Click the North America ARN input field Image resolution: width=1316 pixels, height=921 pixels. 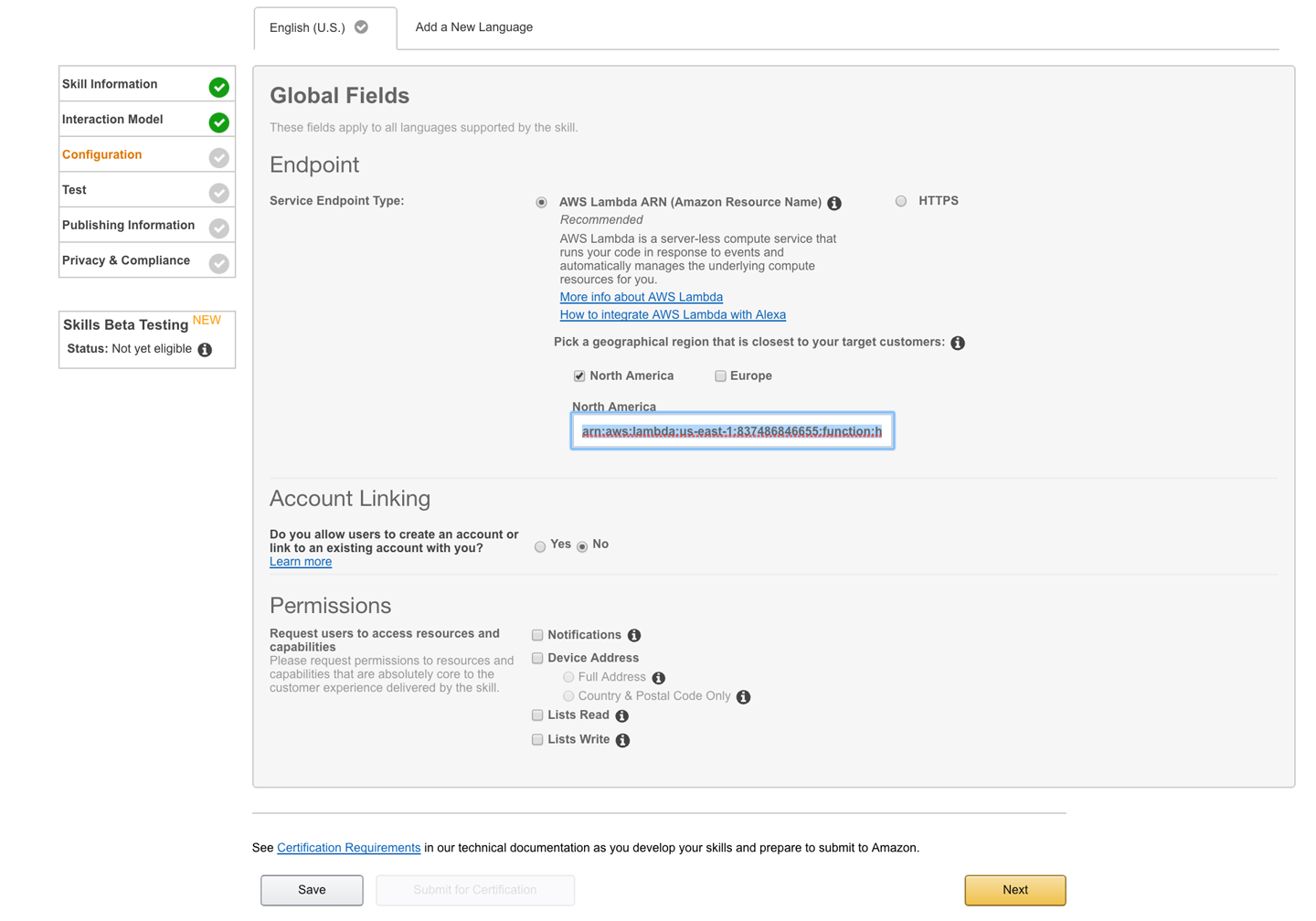732,431
